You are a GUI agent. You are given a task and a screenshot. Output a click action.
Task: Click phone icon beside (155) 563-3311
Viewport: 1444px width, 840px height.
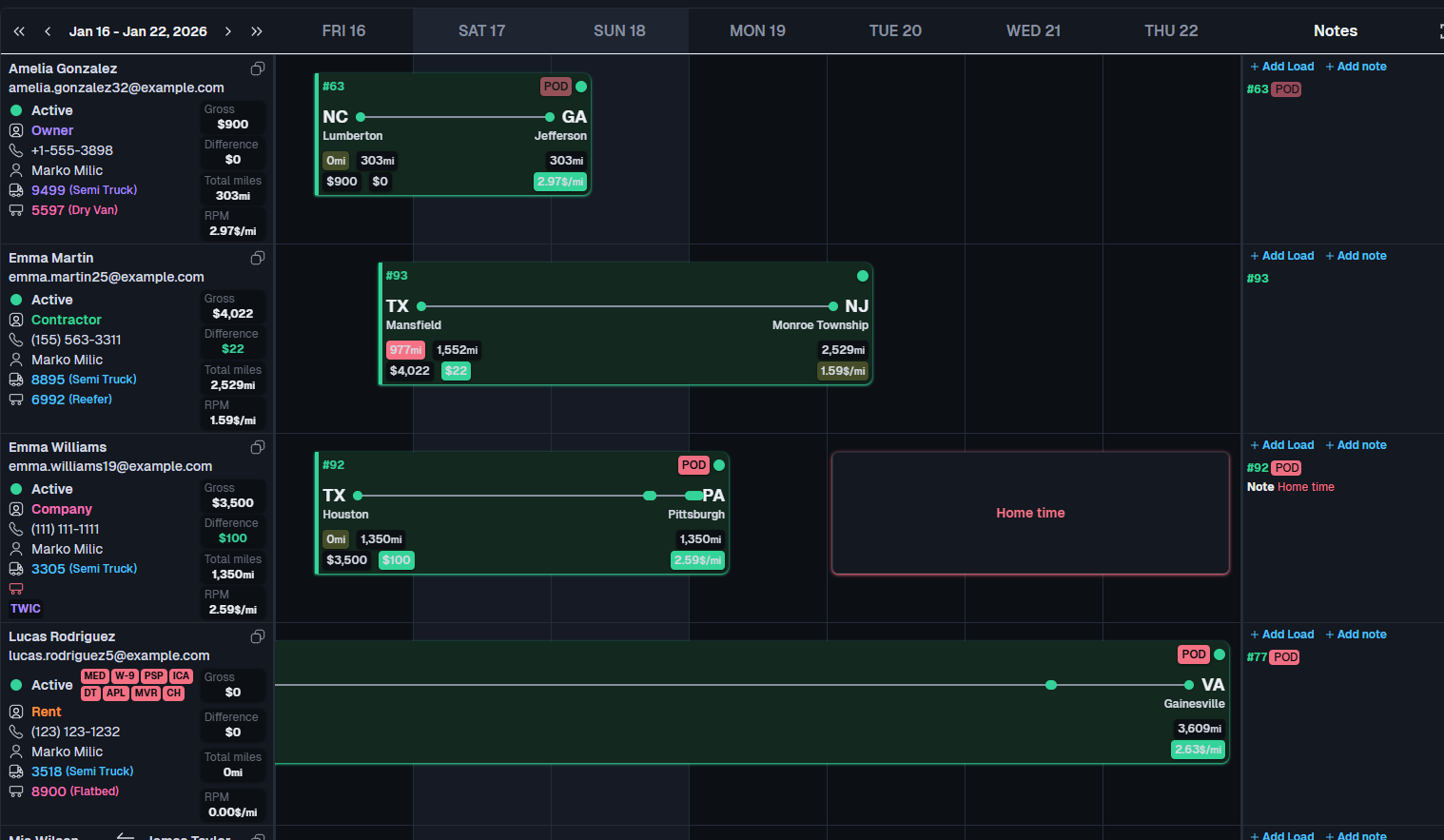coord(16,340)
